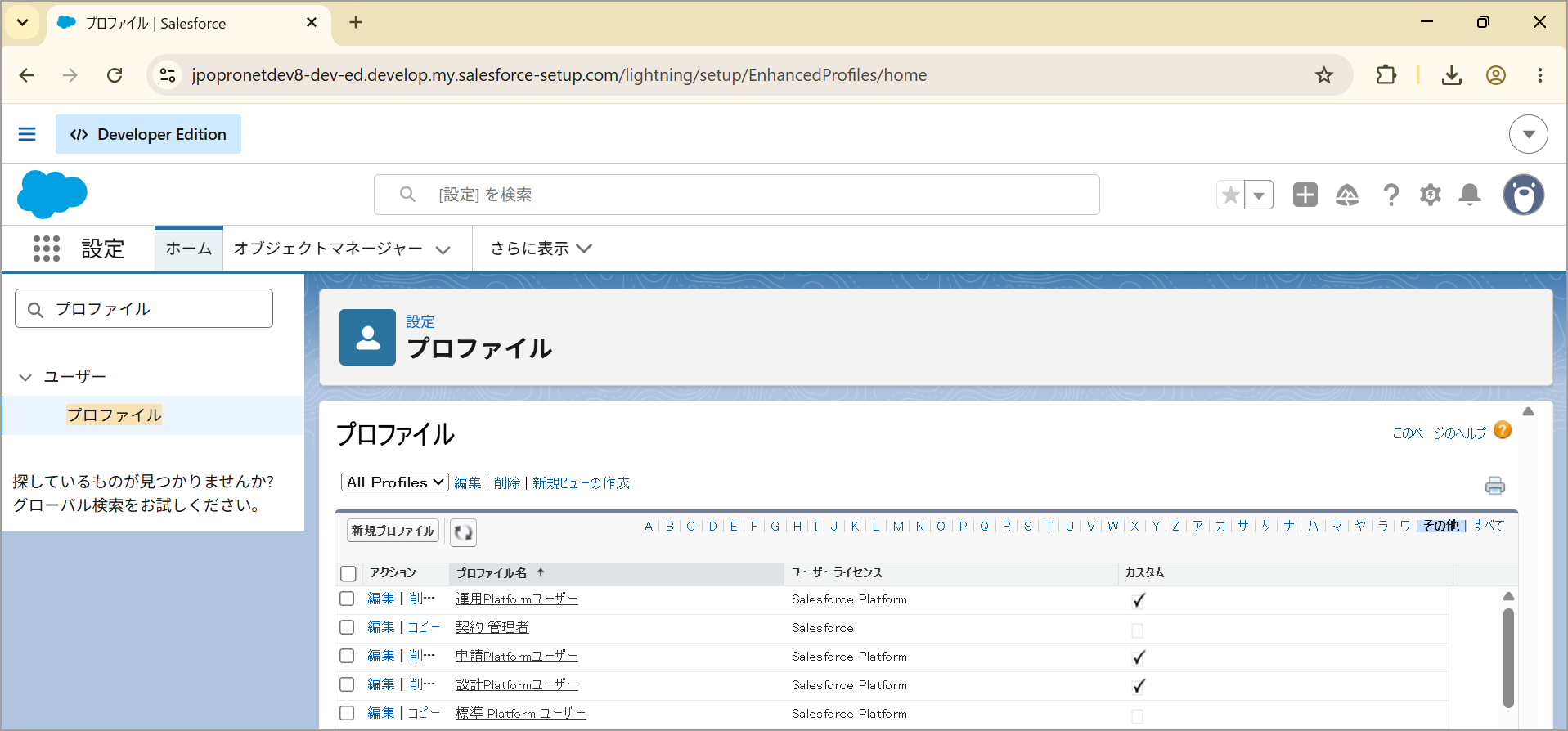Open the hamburger navigation menu
The height and width of the screenshot is (731, 1568).
click(x=27, y=134)
